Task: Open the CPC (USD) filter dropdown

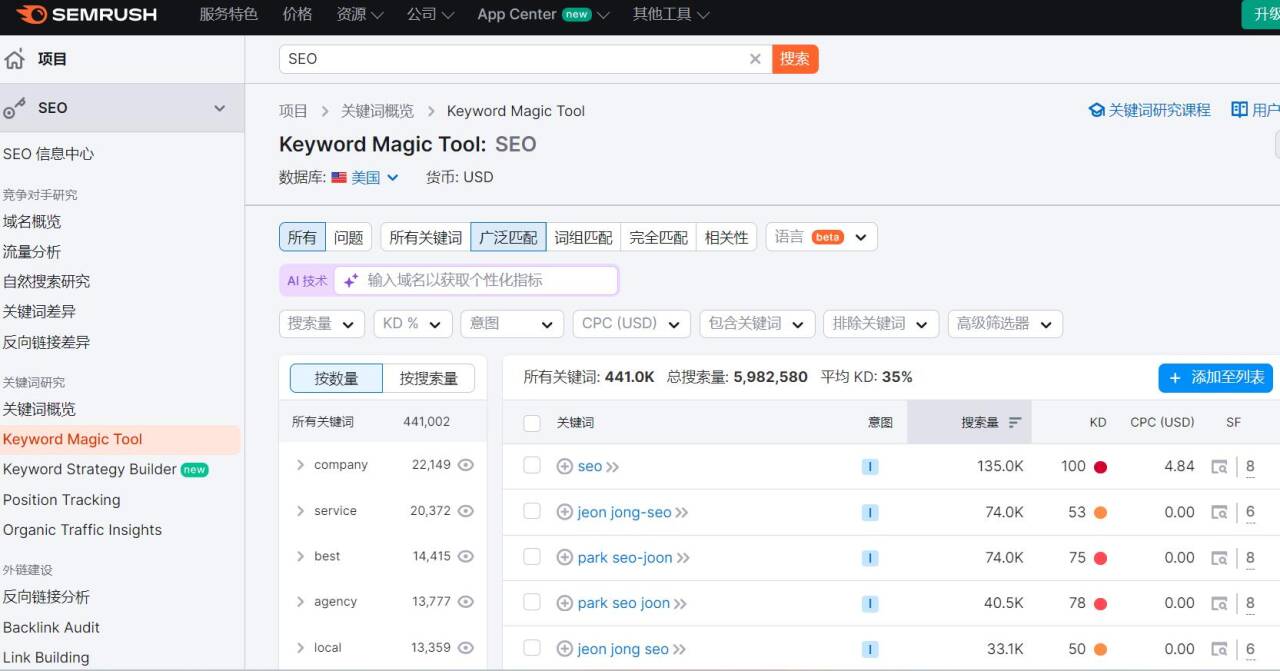Action: (x=632, y=324)
